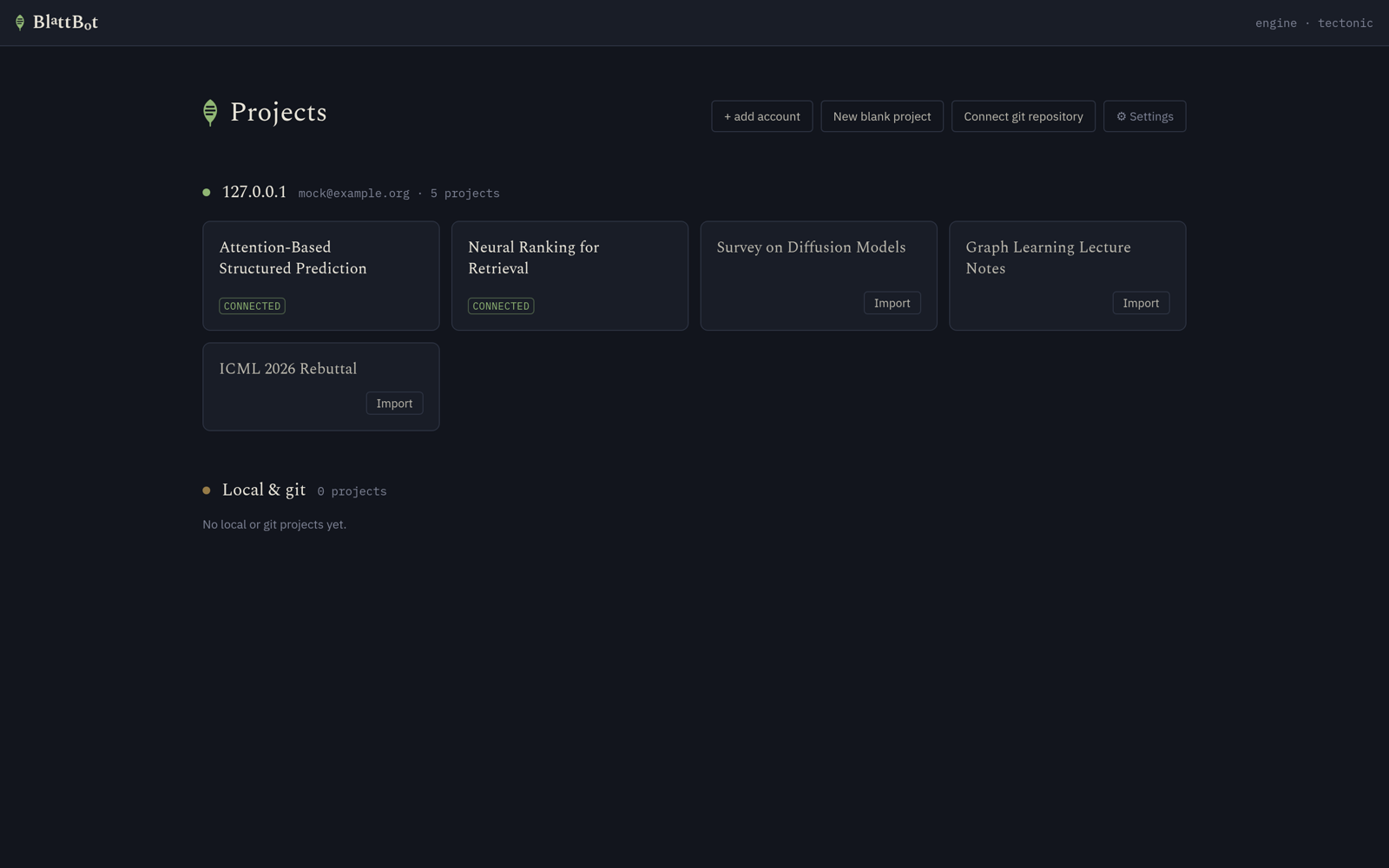The image size is (1389, 868).
Task: Click ICML 2026 Rebuttal title
Action: click(288, 369)
